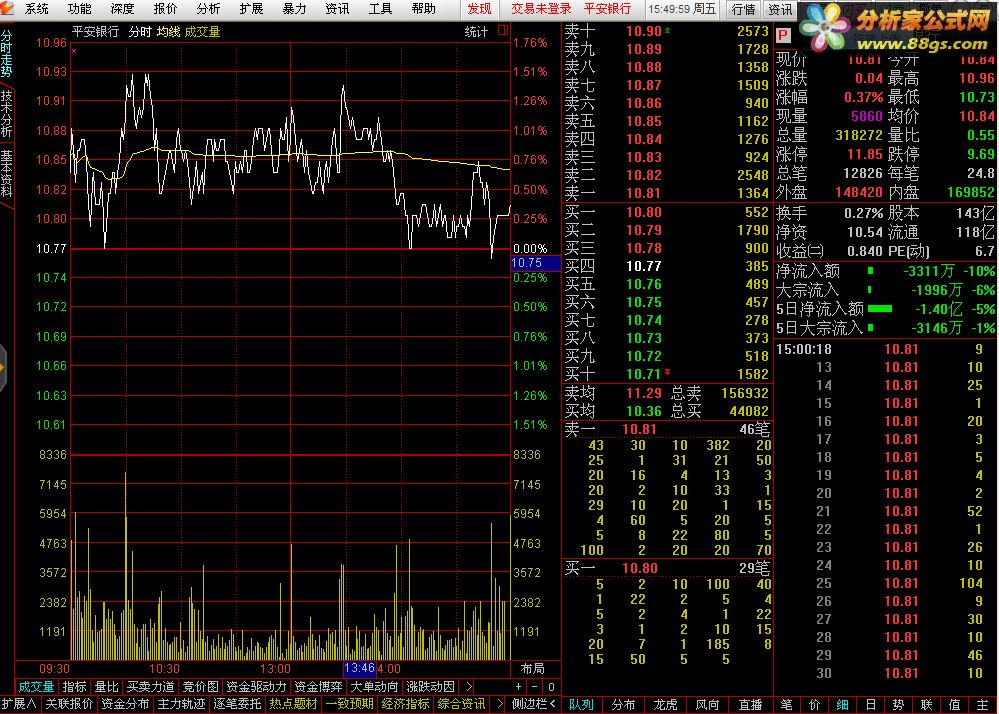The image size is (999, 714).
Task: Switch to the 基本资料 sidebar tab
Action: click(x=6, y=173)
